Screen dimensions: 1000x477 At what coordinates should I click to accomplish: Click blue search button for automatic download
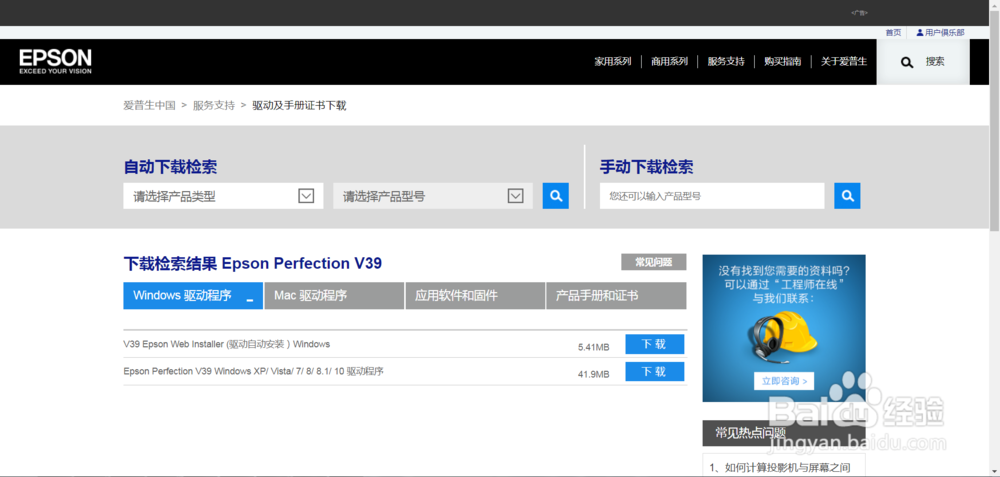[x=555, y=196]
